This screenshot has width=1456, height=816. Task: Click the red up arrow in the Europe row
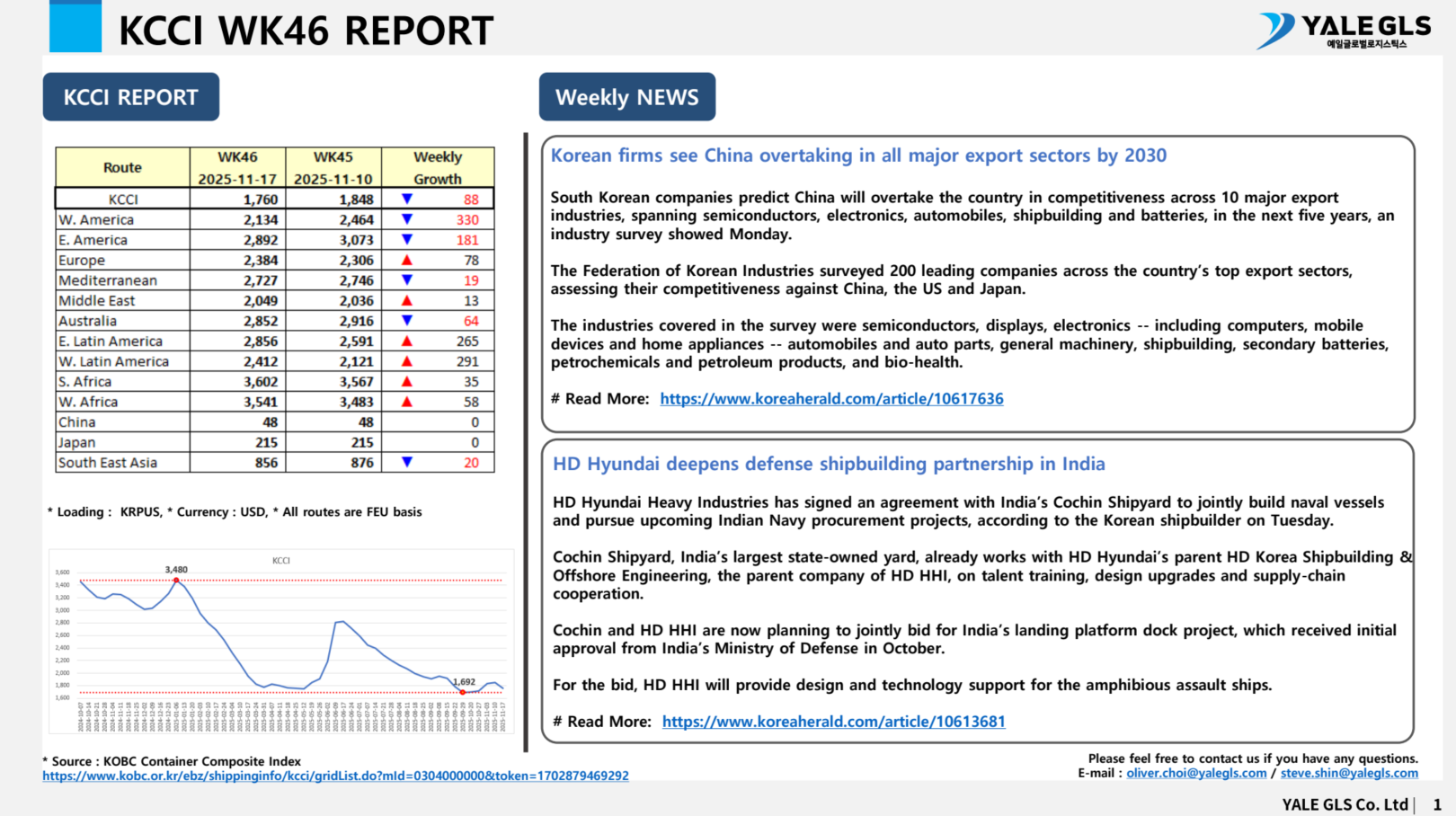click(407, 260)
